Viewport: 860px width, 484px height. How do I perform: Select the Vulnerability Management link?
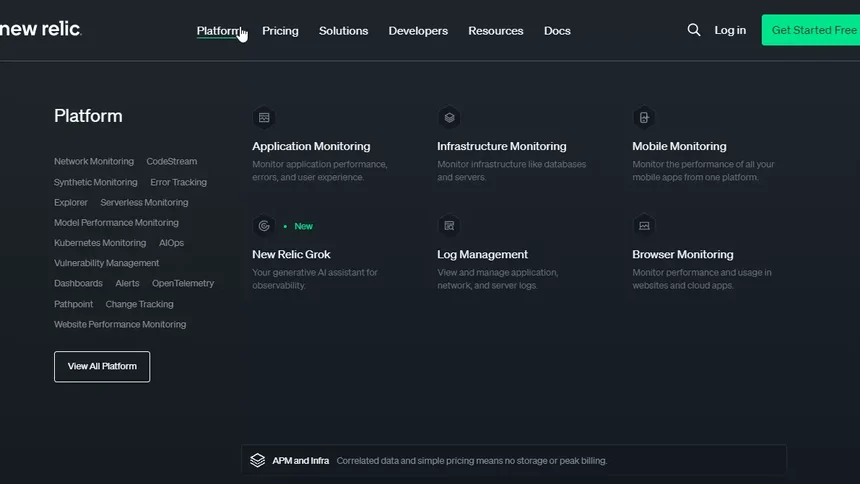click(106, 263)
